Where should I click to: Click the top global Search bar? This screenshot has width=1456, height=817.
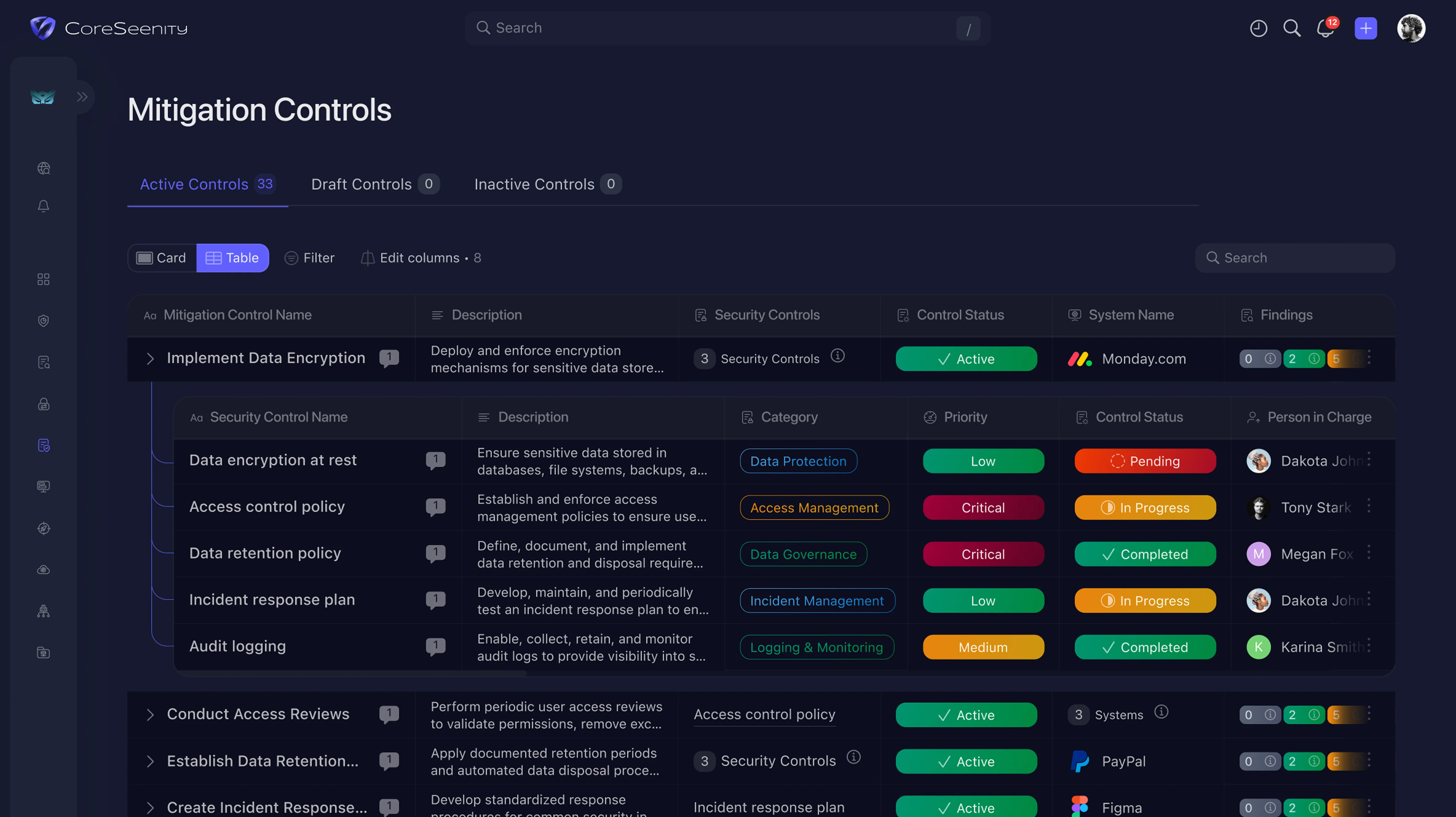pyautogui.click(x=727, y=28)
